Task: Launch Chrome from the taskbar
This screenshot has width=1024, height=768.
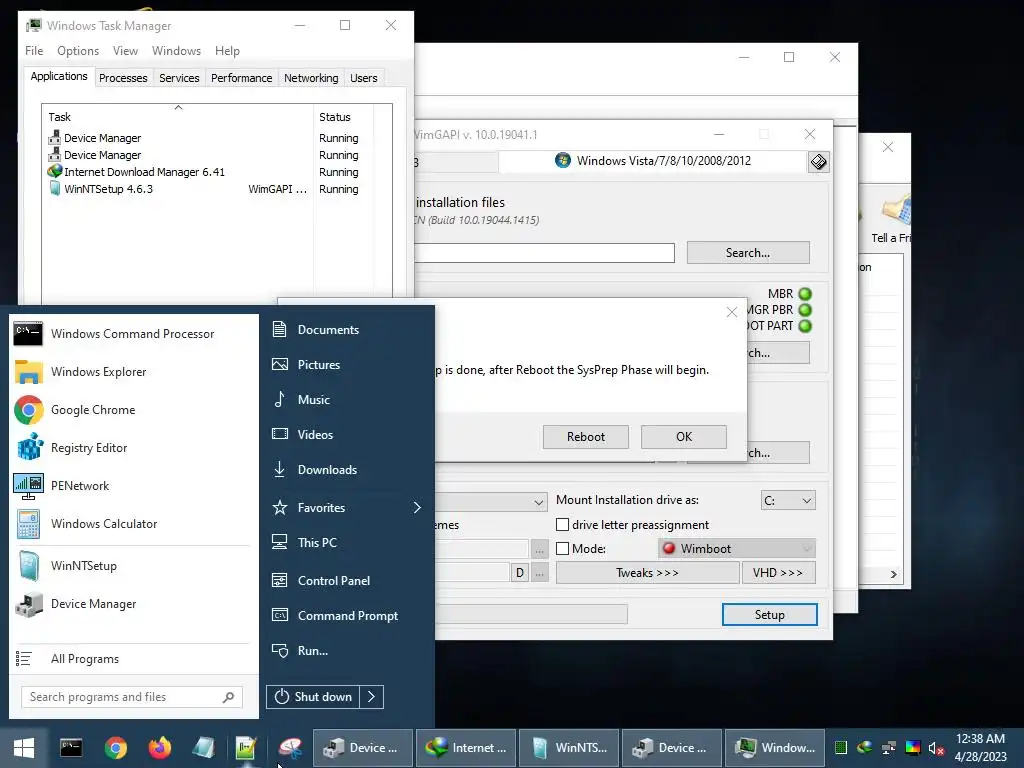Action: 116,748
